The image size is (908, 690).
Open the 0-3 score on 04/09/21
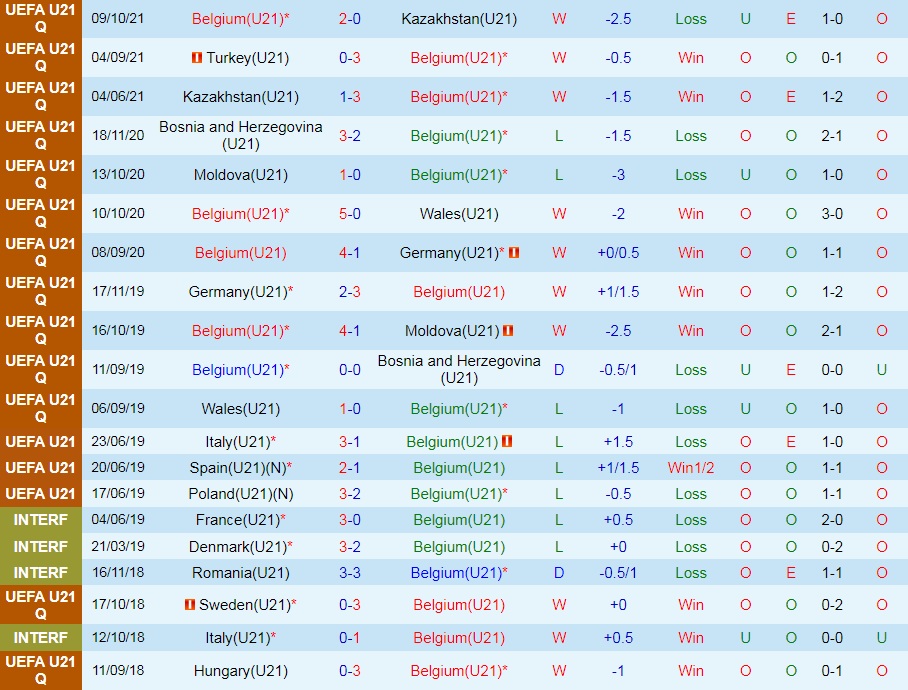pos(350,58)
